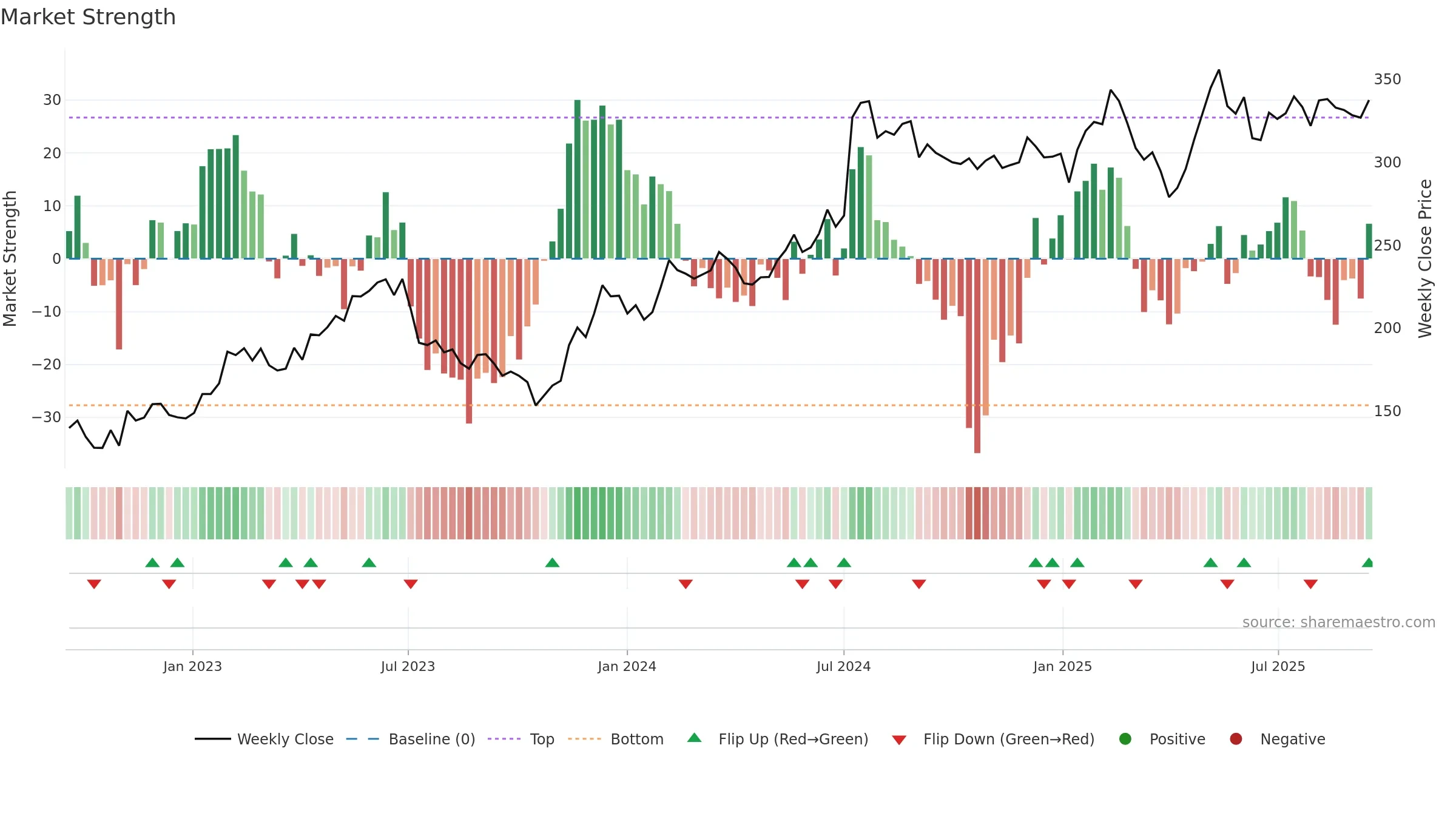Click the 30 tick on the left axis
This screenshot has height=819, width=1456.
[52, 100]
